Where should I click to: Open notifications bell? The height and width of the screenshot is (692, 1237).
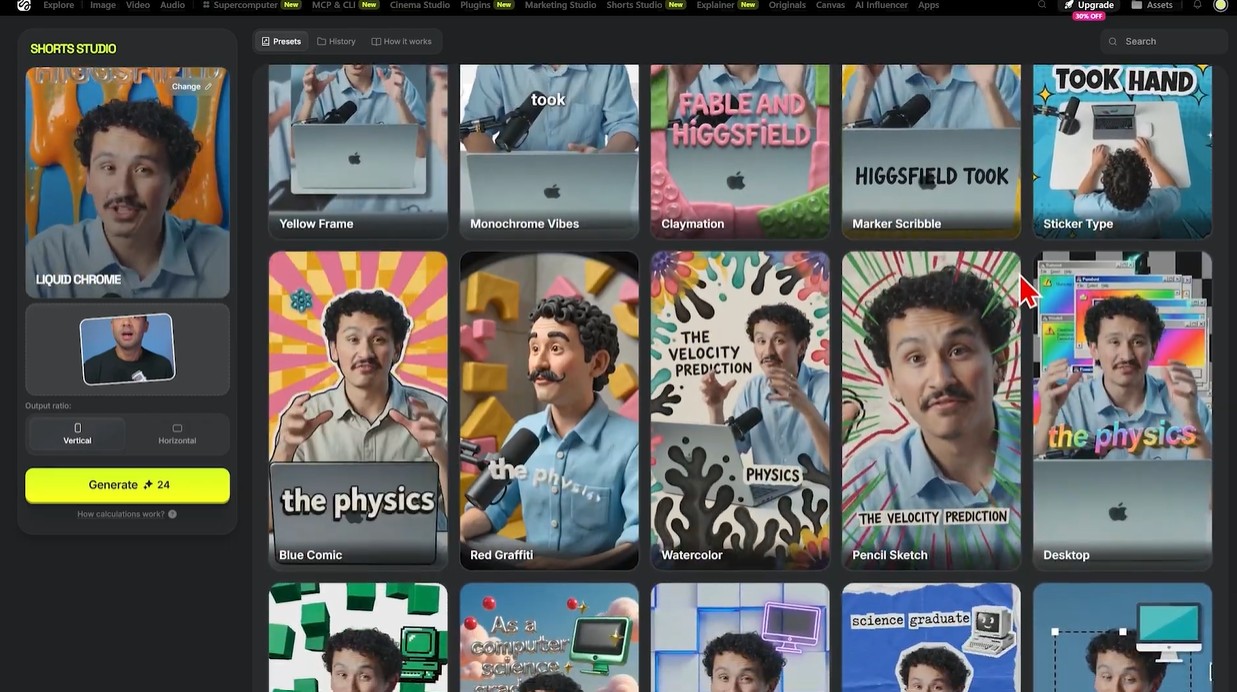tap(1197, 5)
